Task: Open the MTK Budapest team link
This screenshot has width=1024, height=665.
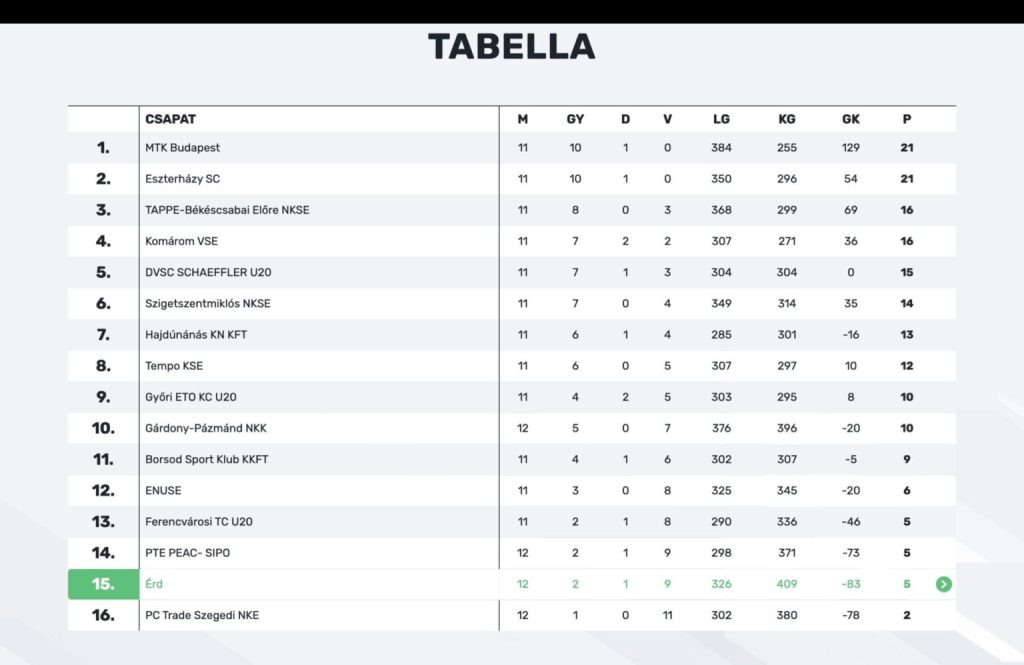Action: [182, 148]
